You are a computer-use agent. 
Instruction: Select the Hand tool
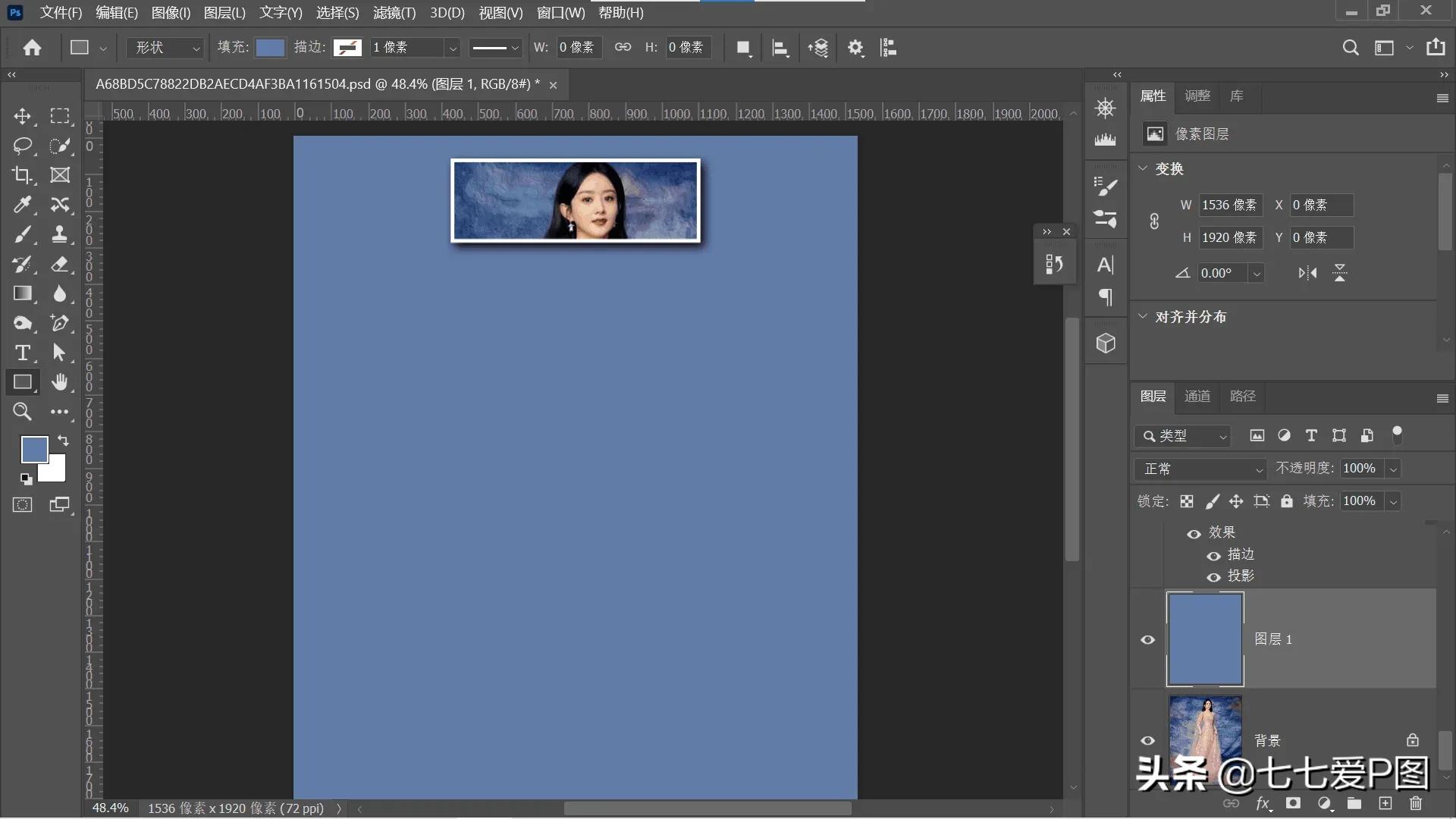coord(59,382)
